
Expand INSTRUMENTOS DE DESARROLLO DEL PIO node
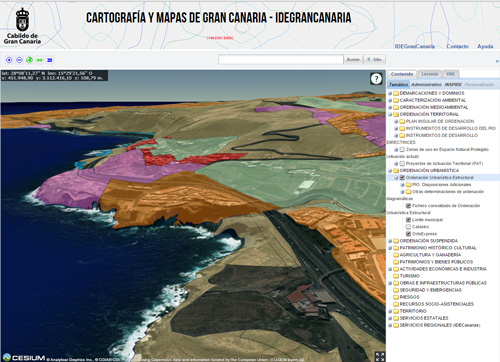396,128
